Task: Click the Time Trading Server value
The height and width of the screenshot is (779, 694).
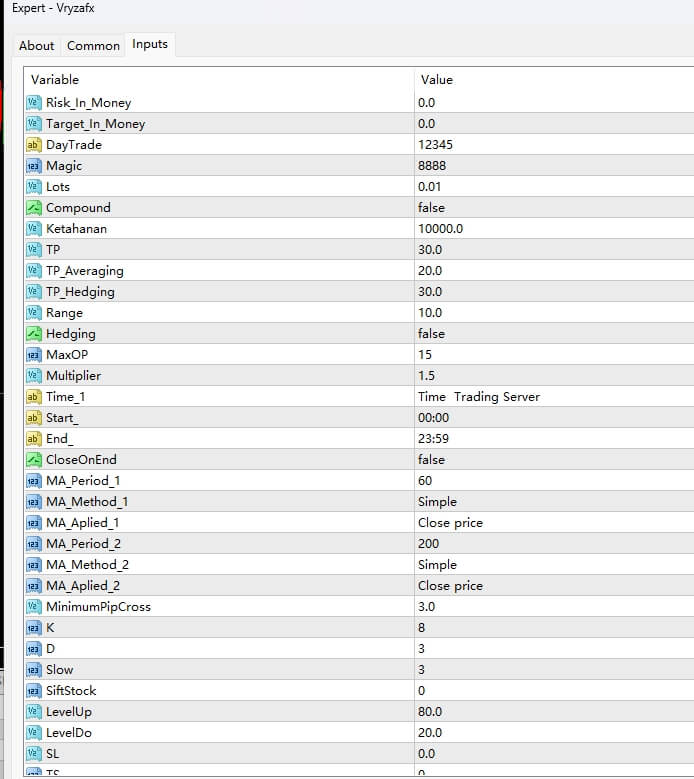Action: pyautogui.click(x=479, y=397)
